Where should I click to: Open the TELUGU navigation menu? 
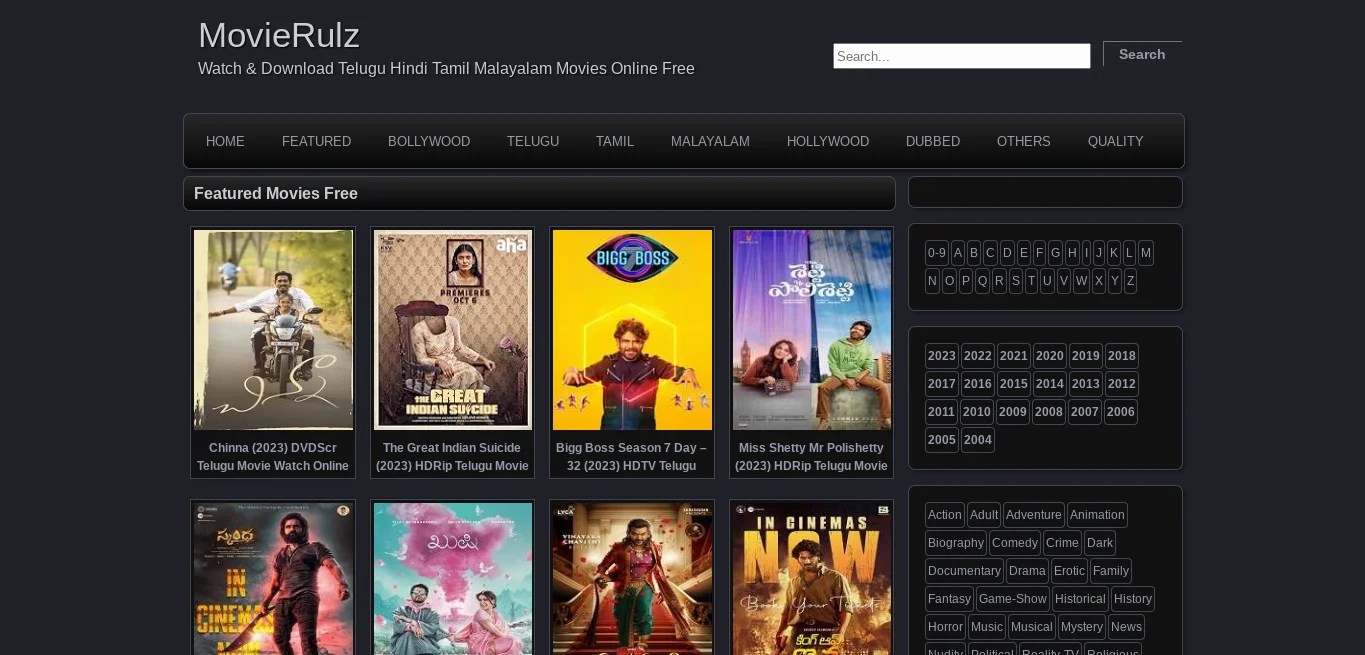pos(532,141)
